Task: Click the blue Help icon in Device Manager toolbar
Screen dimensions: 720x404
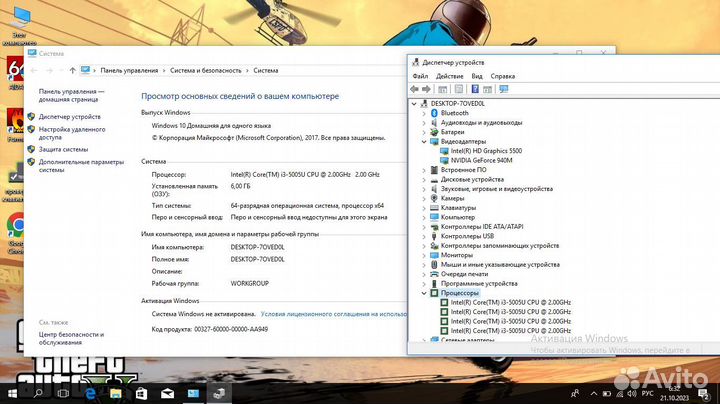Action: click(475, 89)
